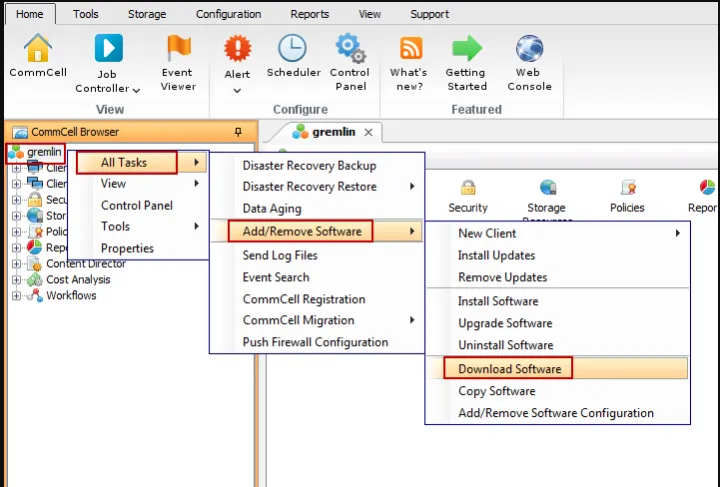Open the Job Controller icon
Viewport: 720px width, 487px height.
(109, 48)
